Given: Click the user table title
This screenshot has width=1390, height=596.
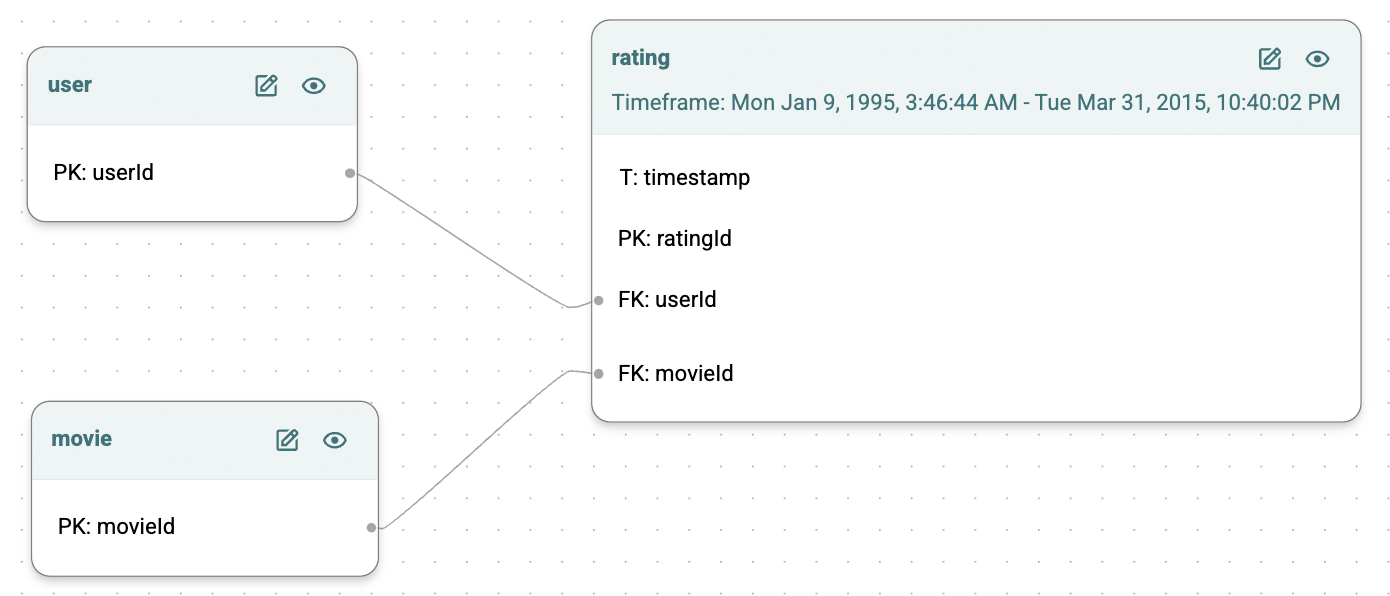Looking at the screenshot, I should 70,85.
